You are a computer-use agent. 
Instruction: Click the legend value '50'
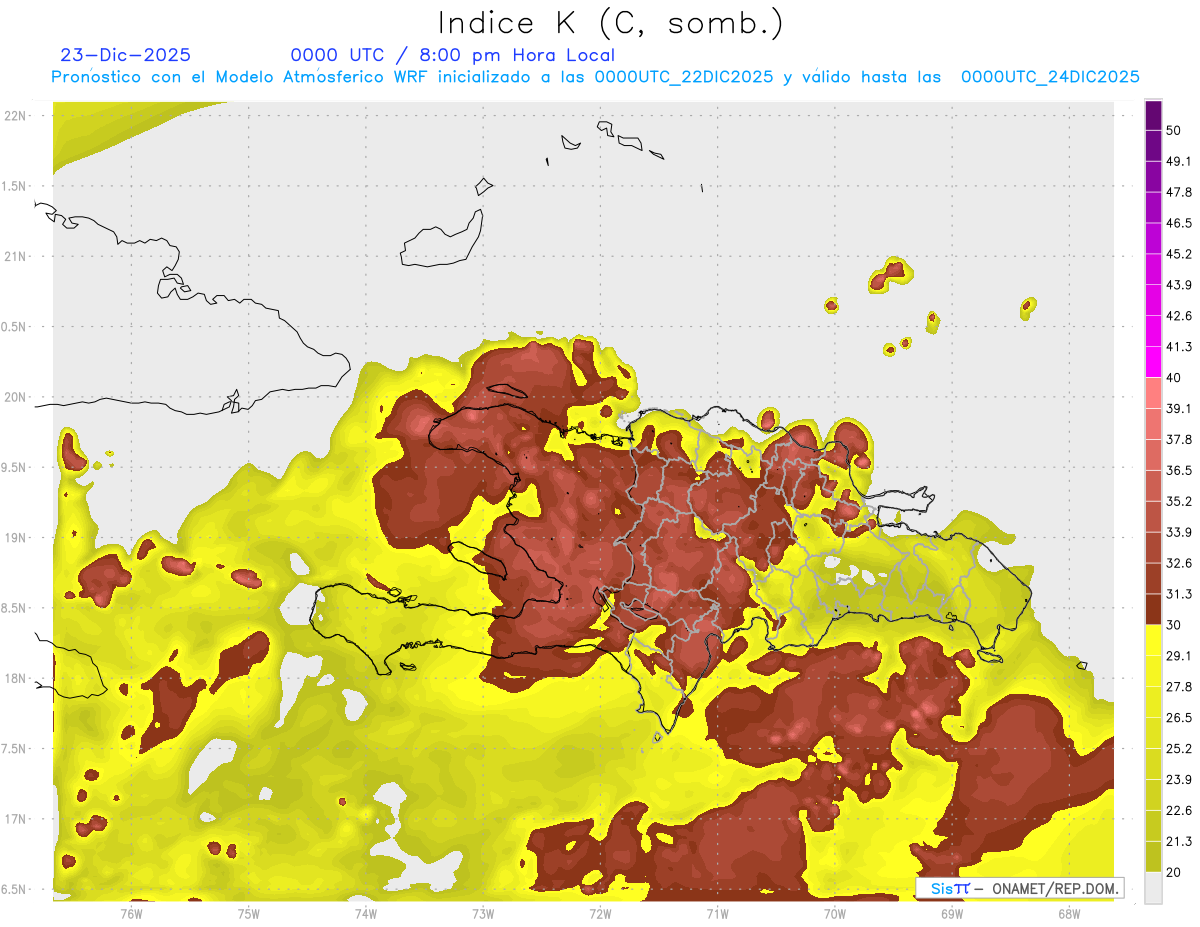(1175, 131)
